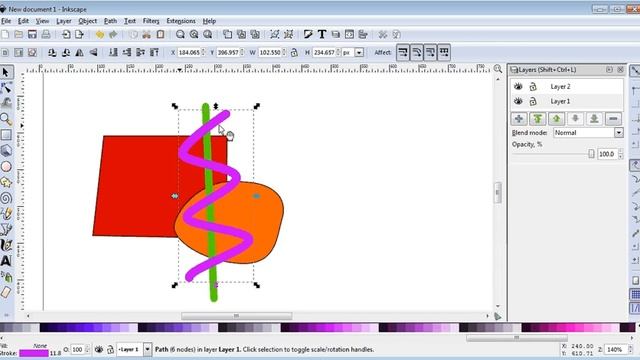The height and width of the screenshot is (360, 640).
Task: Lower current layer one step
Action: tap(575, 119)
